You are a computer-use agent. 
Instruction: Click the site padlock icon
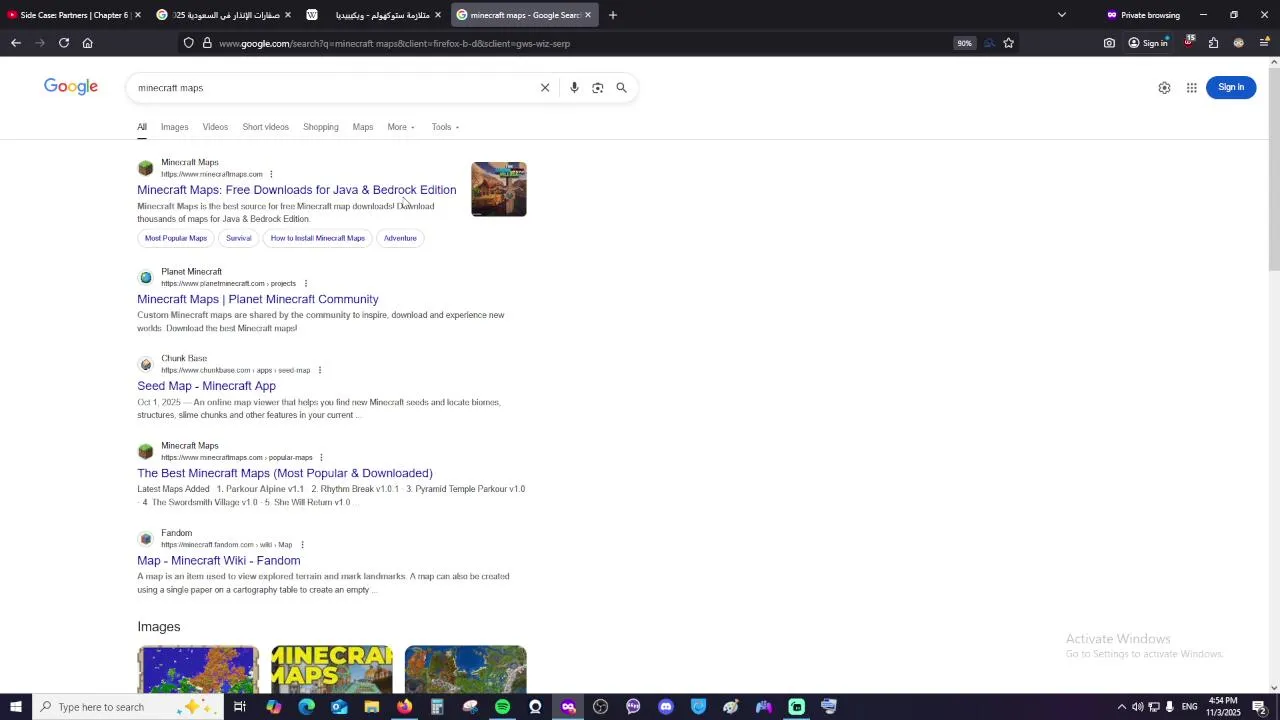click(x=207, y=43)
